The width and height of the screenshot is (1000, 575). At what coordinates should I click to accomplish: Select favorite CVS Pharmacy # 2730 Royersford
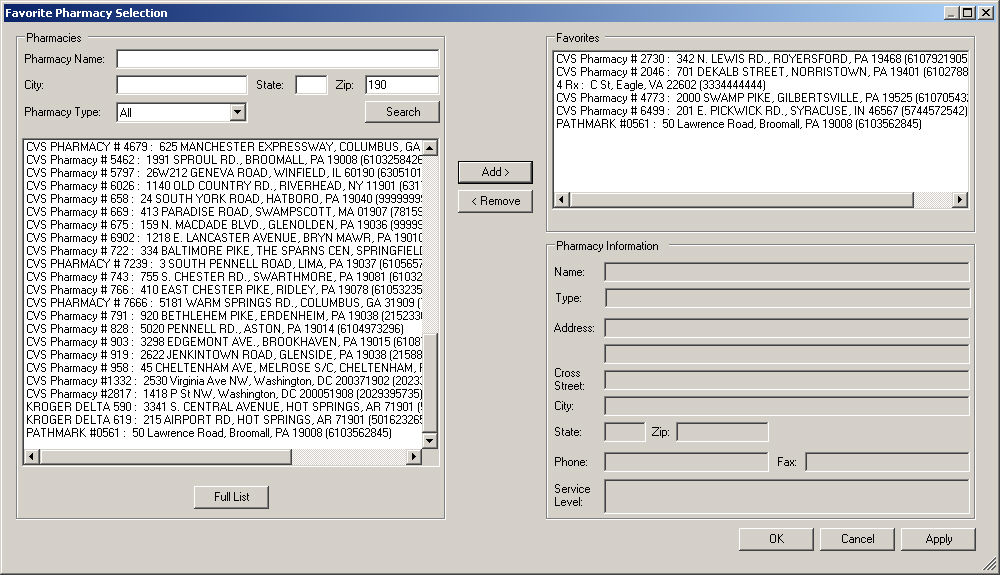pyautogui.click(x=761, y=59)
